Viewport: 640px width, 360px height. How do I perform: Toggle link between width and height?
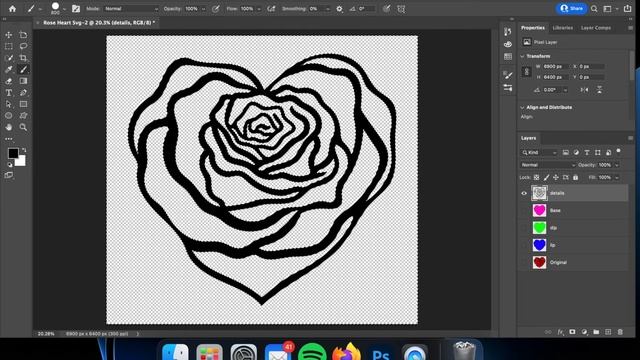tap(527, 72)
